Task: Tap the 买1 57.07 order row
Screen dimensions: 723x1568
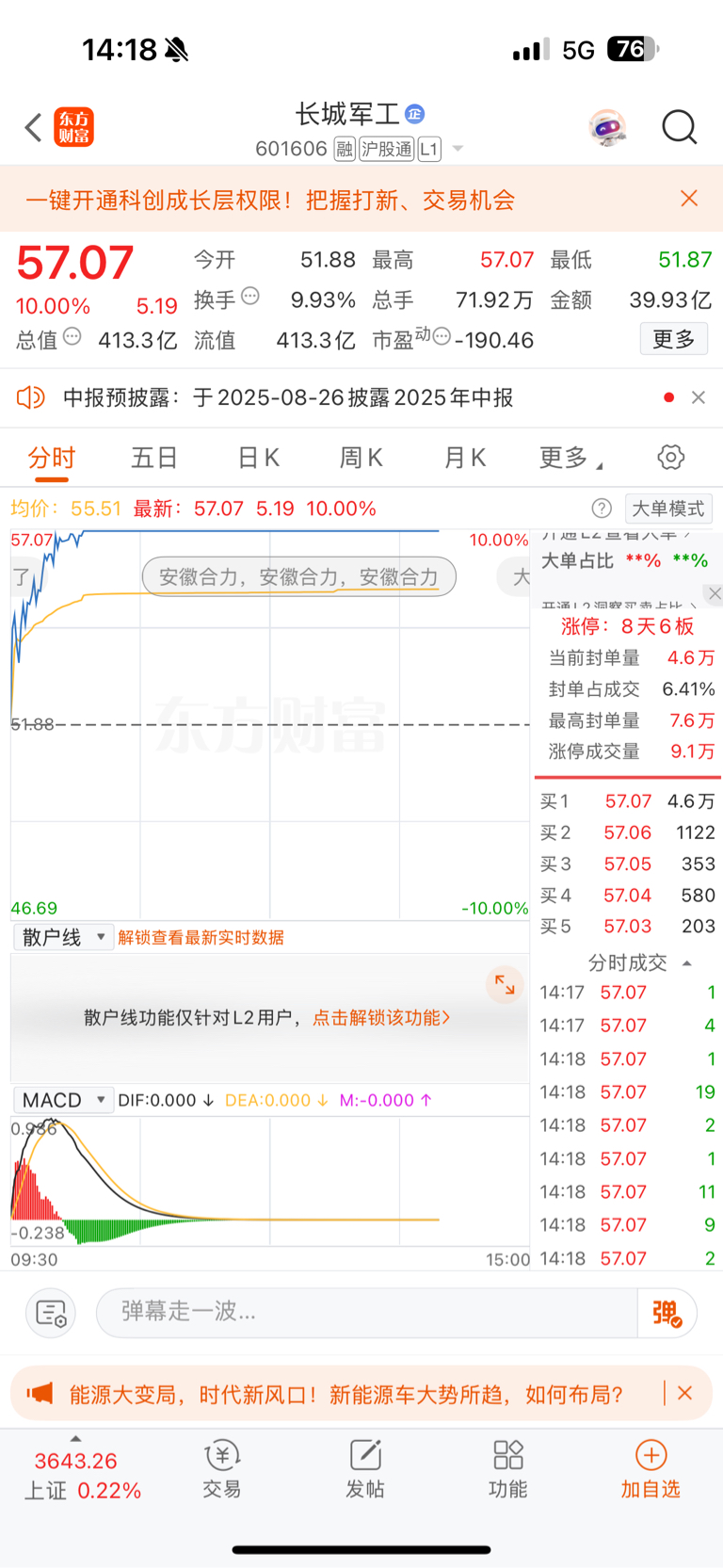Action: point(627,801)
